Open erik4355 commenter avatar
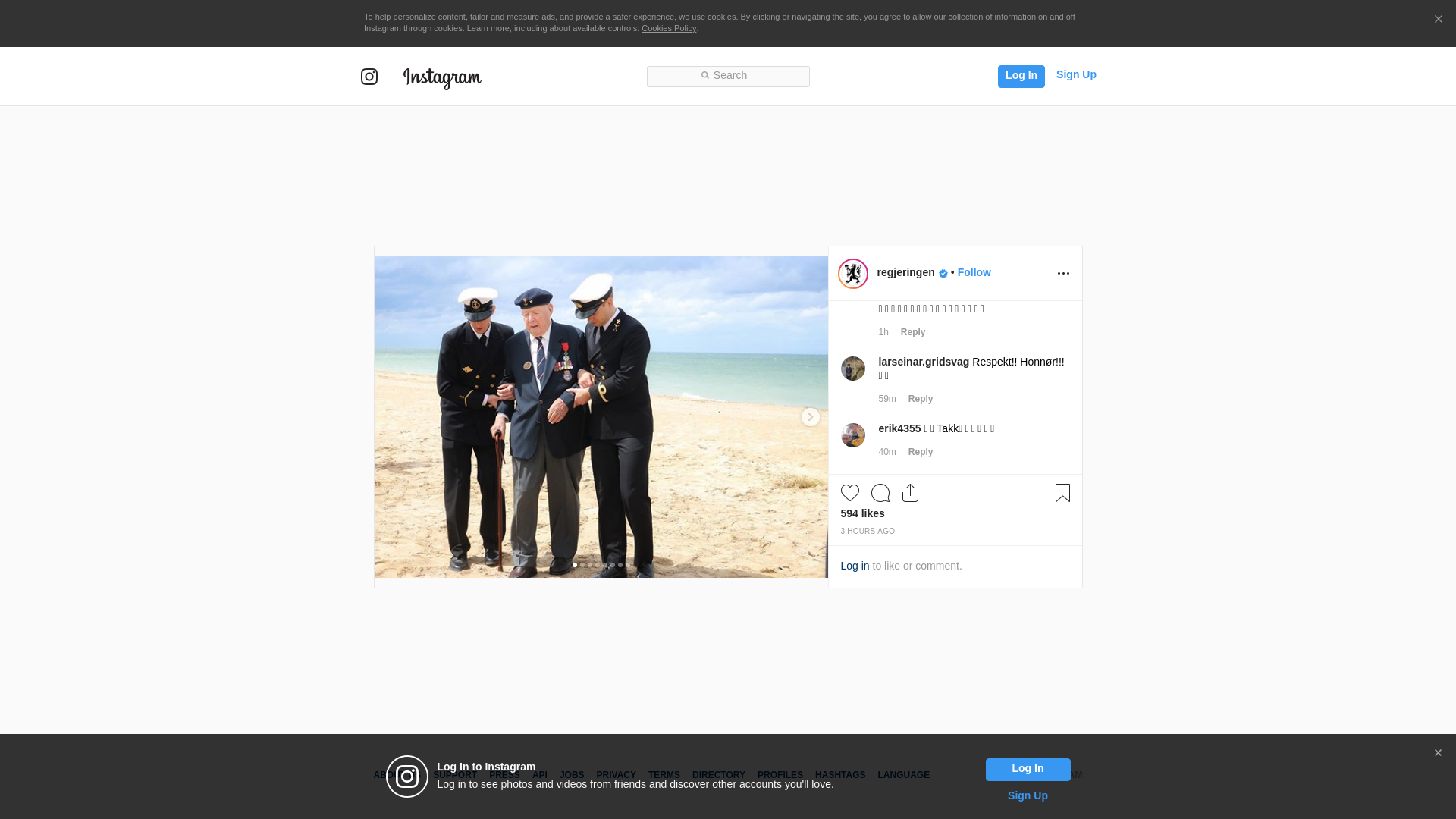The image size is (1456, 819). tap(852, 435)
